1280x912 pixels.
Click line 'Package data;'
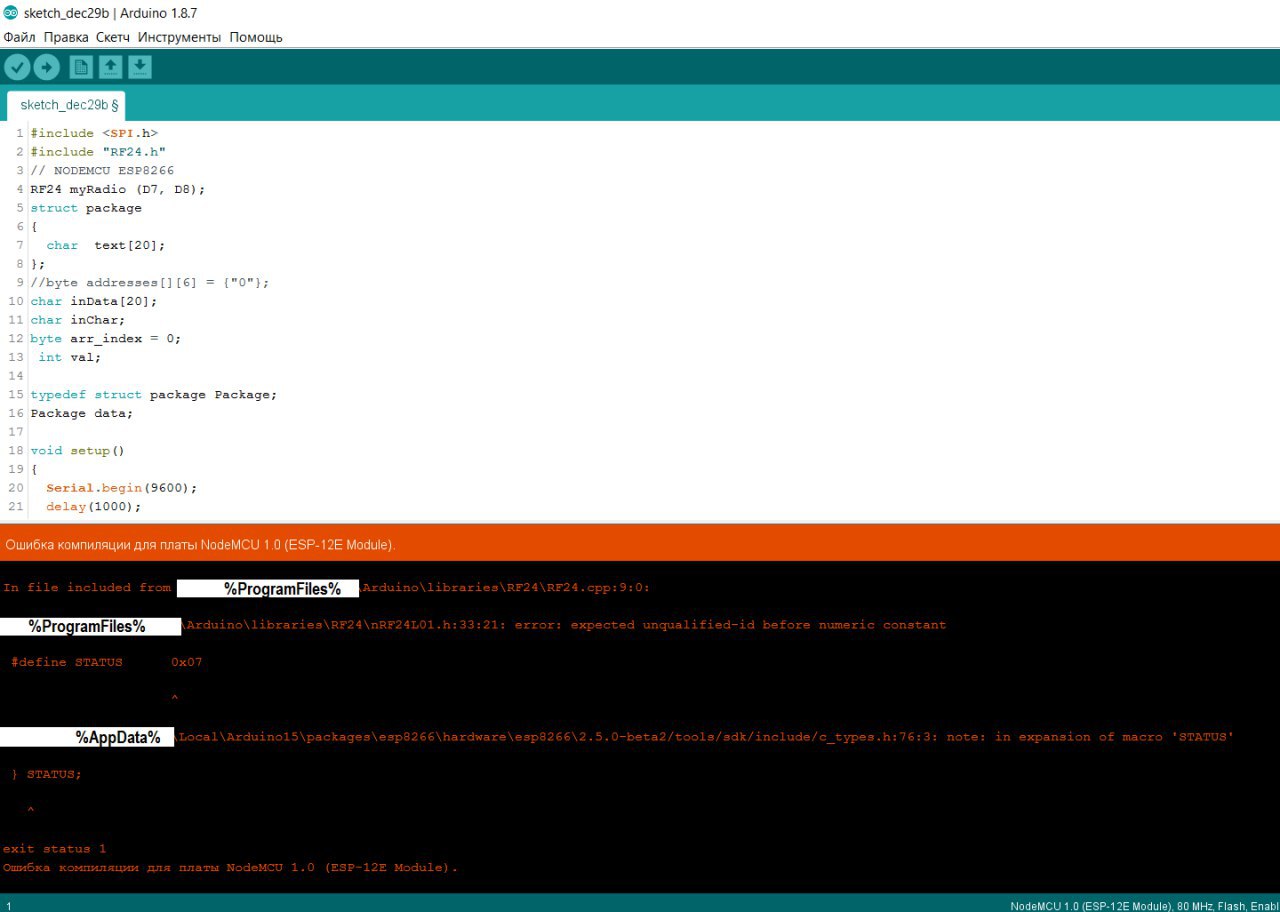pos(82,413)
